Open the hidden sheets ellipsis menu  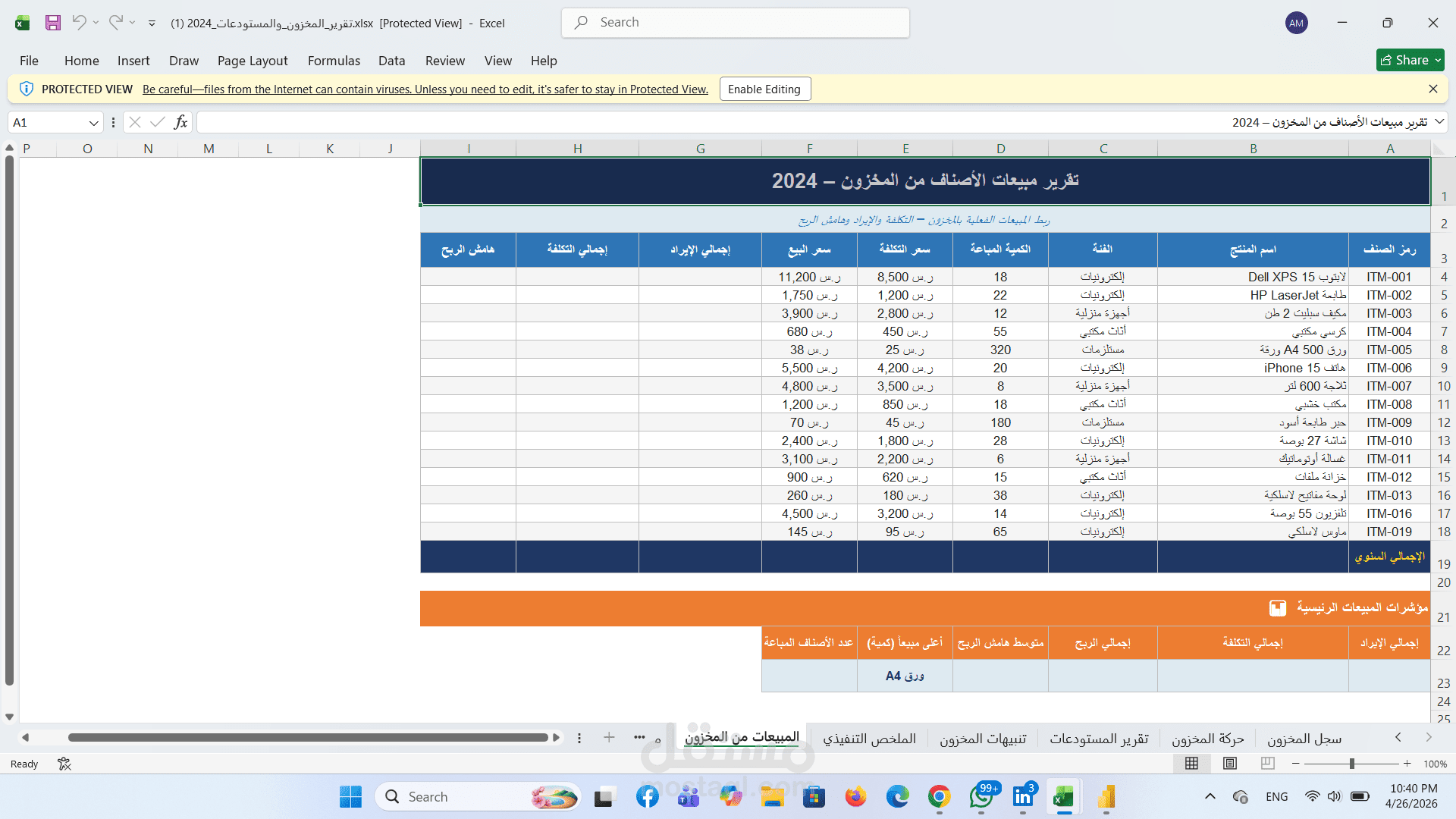[x=639, y=737]
